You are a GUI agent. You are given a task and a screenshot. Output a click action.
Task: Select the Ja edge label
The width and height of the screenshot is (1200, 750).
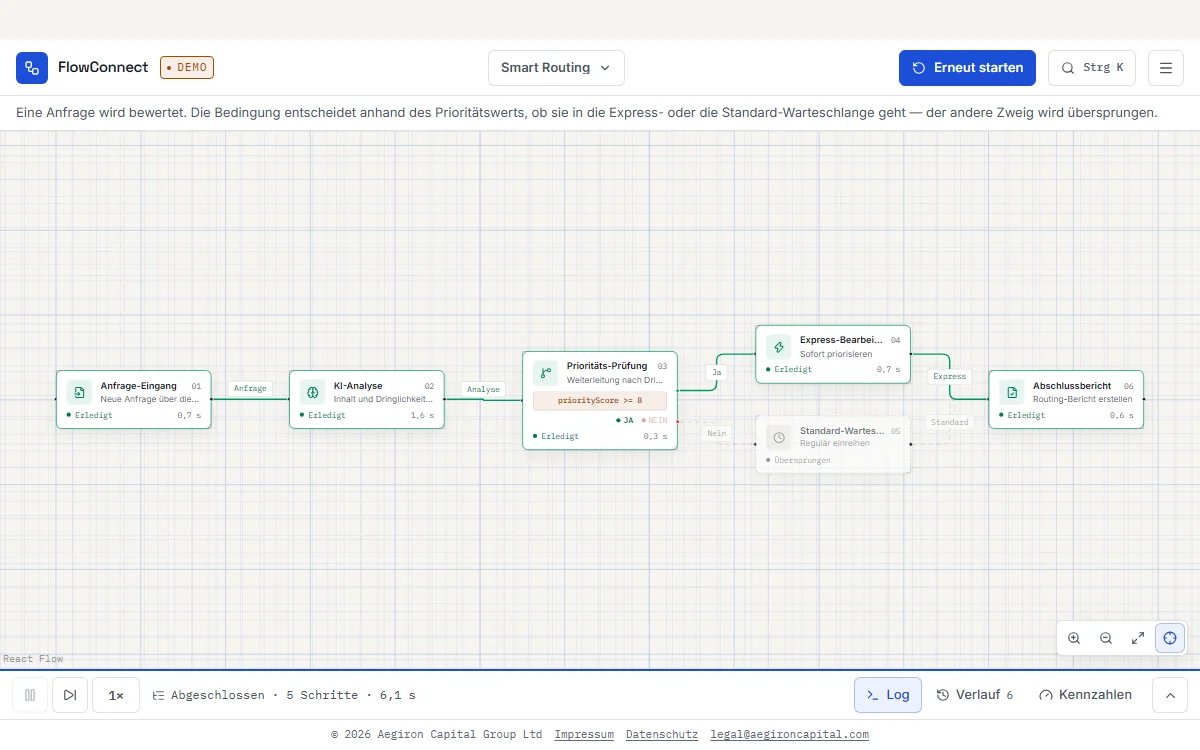pos(716,372)
